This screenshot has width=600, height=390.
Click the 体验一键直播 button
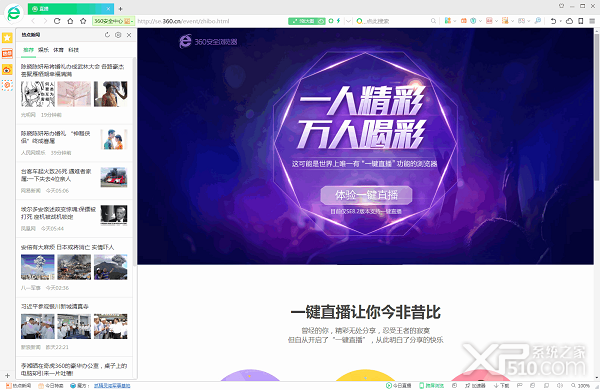tap(366, 195)
